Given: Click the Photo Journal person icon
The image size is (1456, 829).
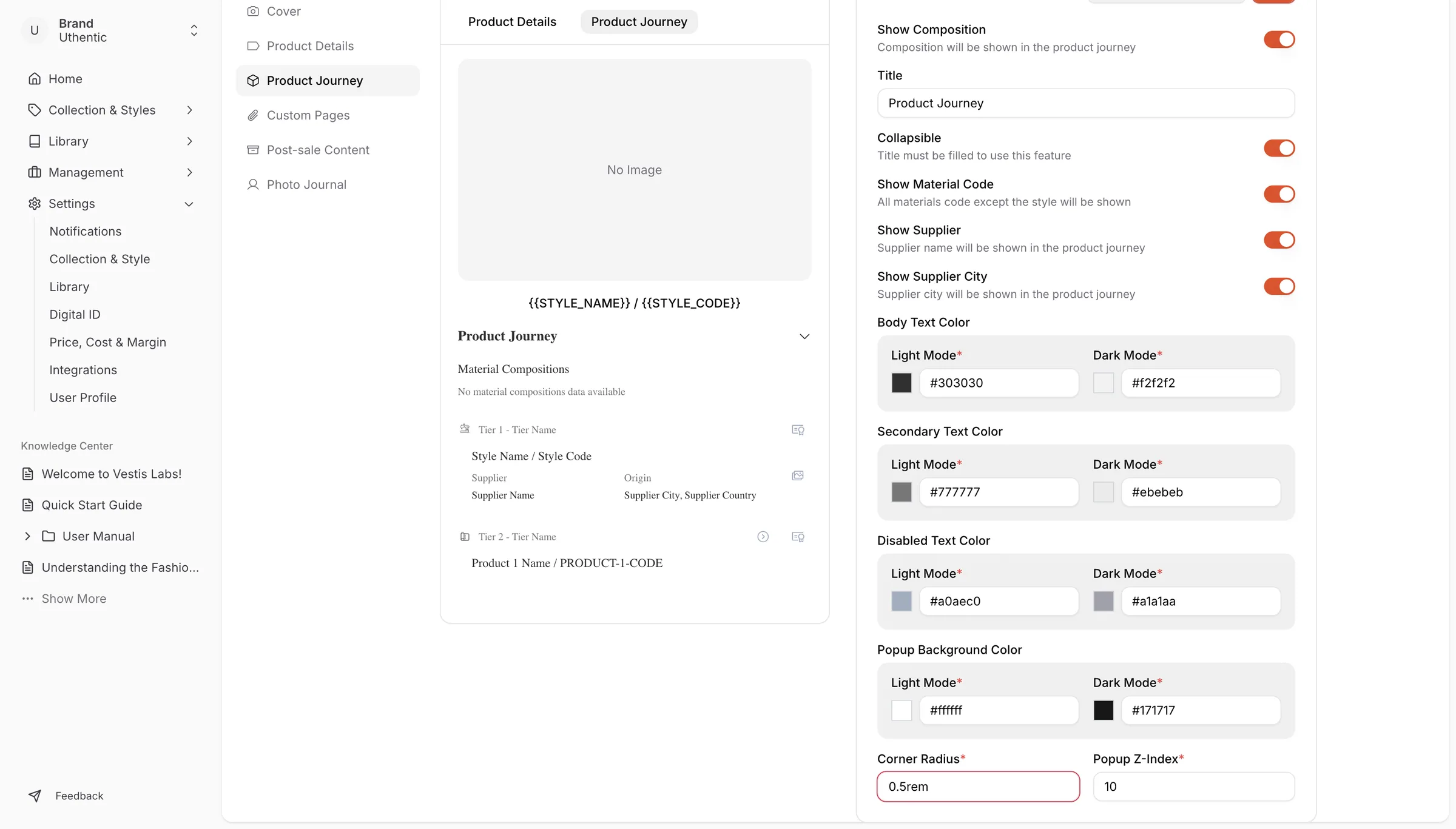Looking at the screenshot, I should coord(253,184).
